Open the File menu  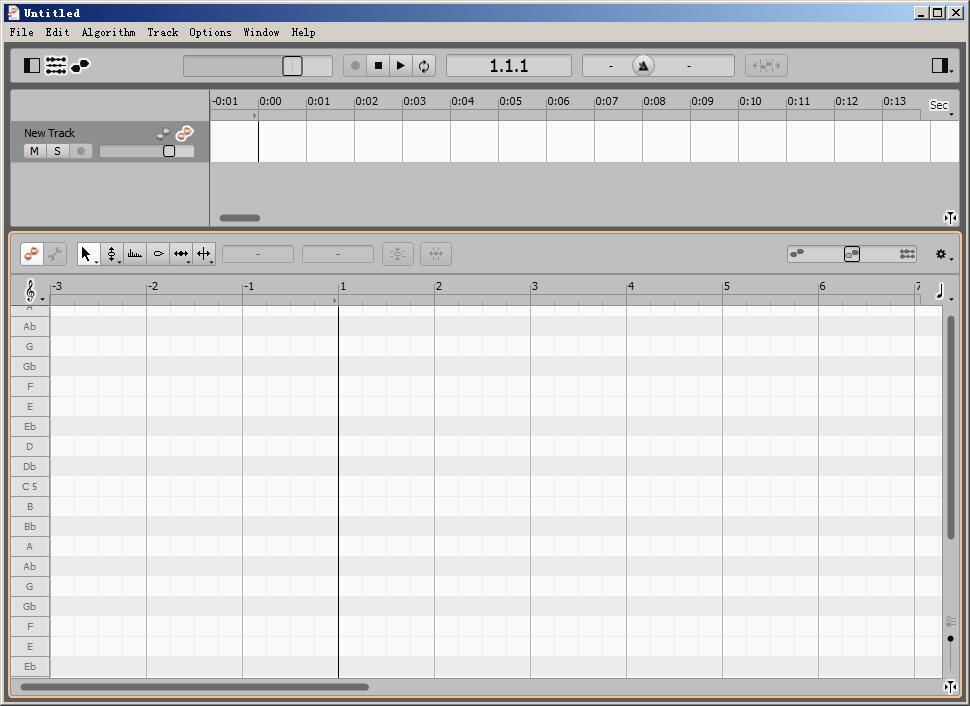21,32
